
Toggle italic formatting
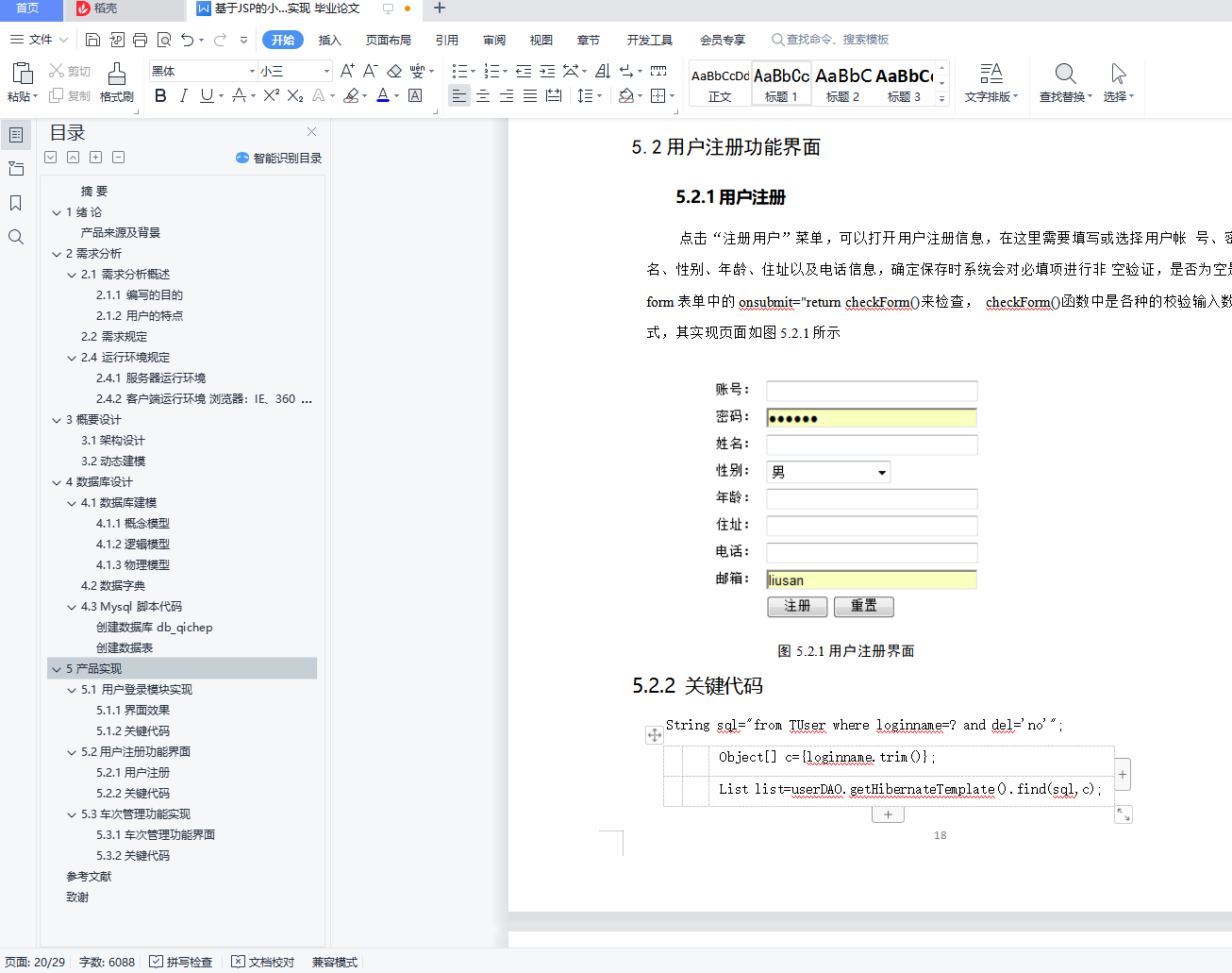coord(183,95)
